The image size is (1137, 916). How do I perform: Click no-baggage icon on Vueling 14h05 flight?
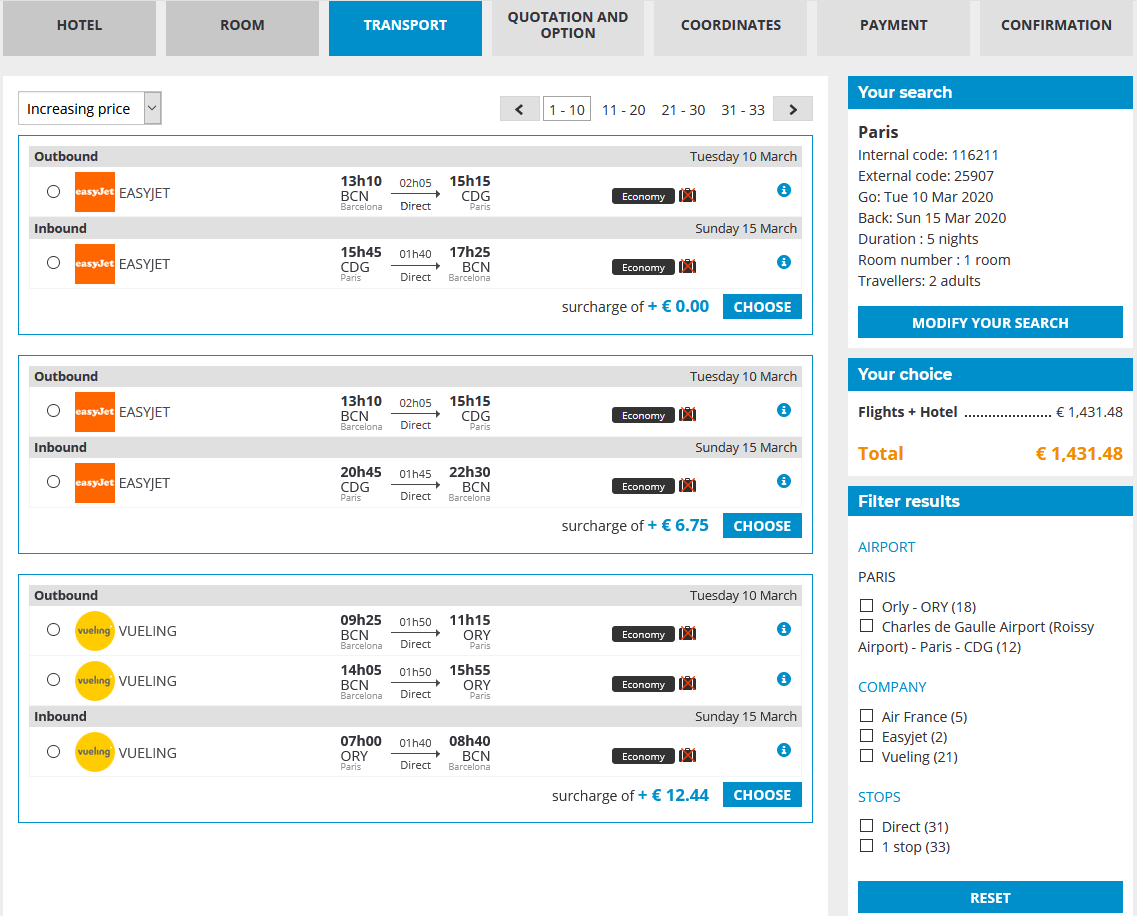(687, 684)
